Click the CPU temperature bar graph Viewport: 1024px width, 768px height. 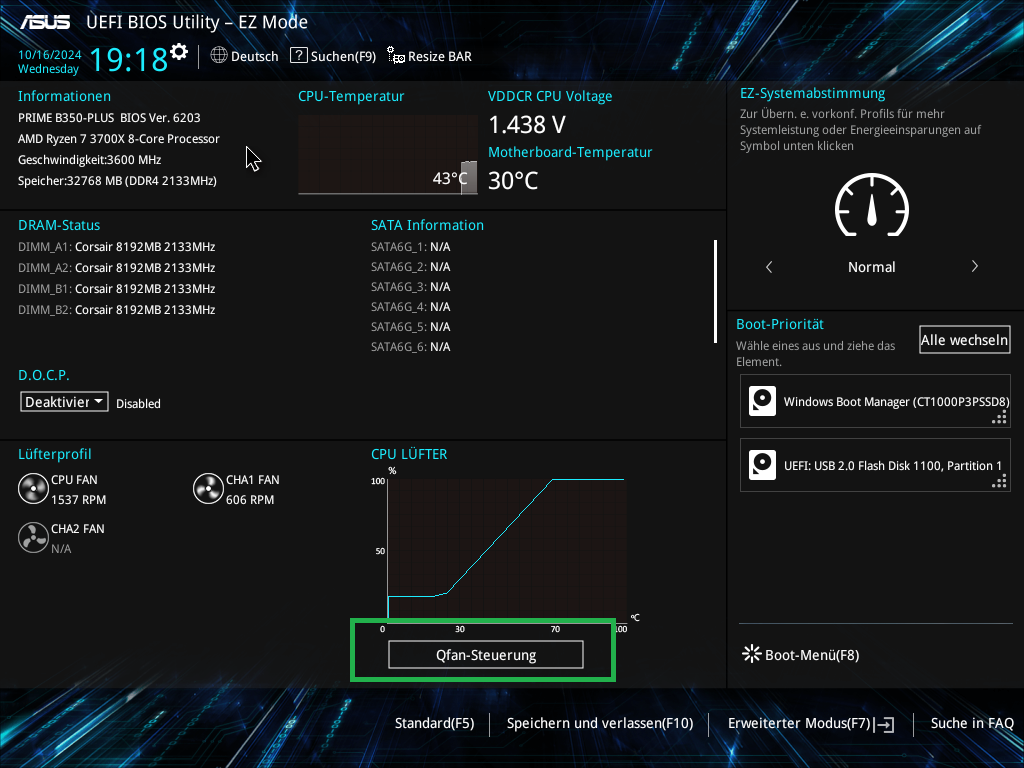click(x=388, y=155)
